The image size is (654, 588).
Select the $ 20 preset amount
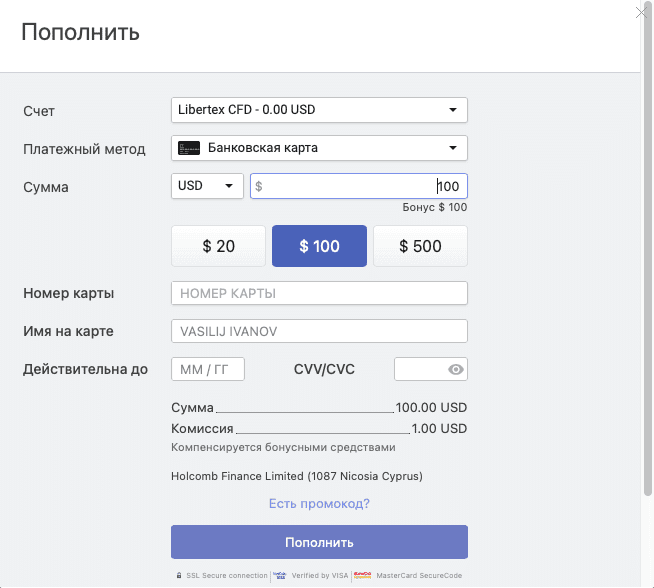(x=219, y=246)
